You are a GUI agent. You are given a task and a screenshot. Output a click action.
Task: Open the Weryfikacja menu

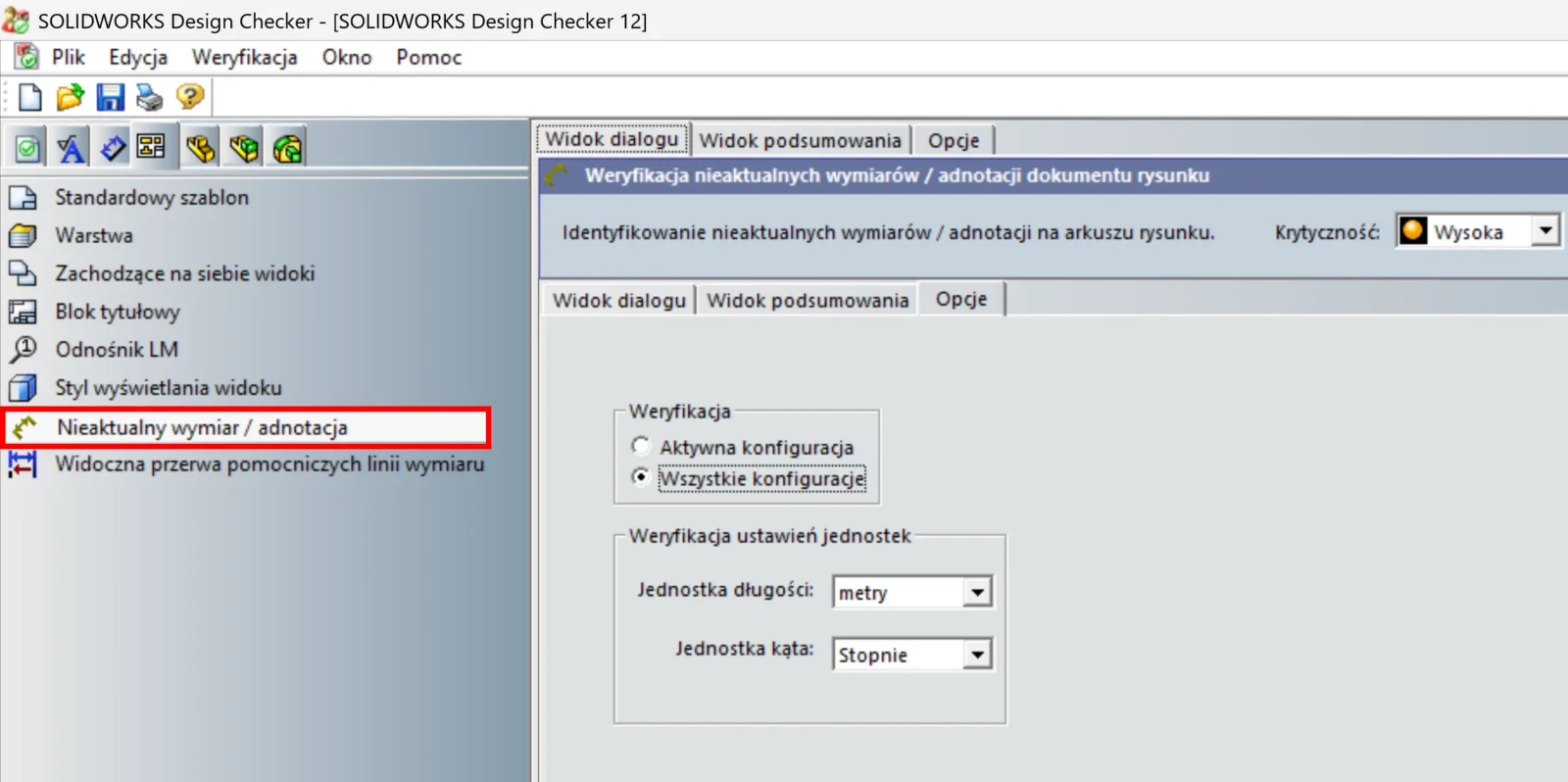(245, 57)
